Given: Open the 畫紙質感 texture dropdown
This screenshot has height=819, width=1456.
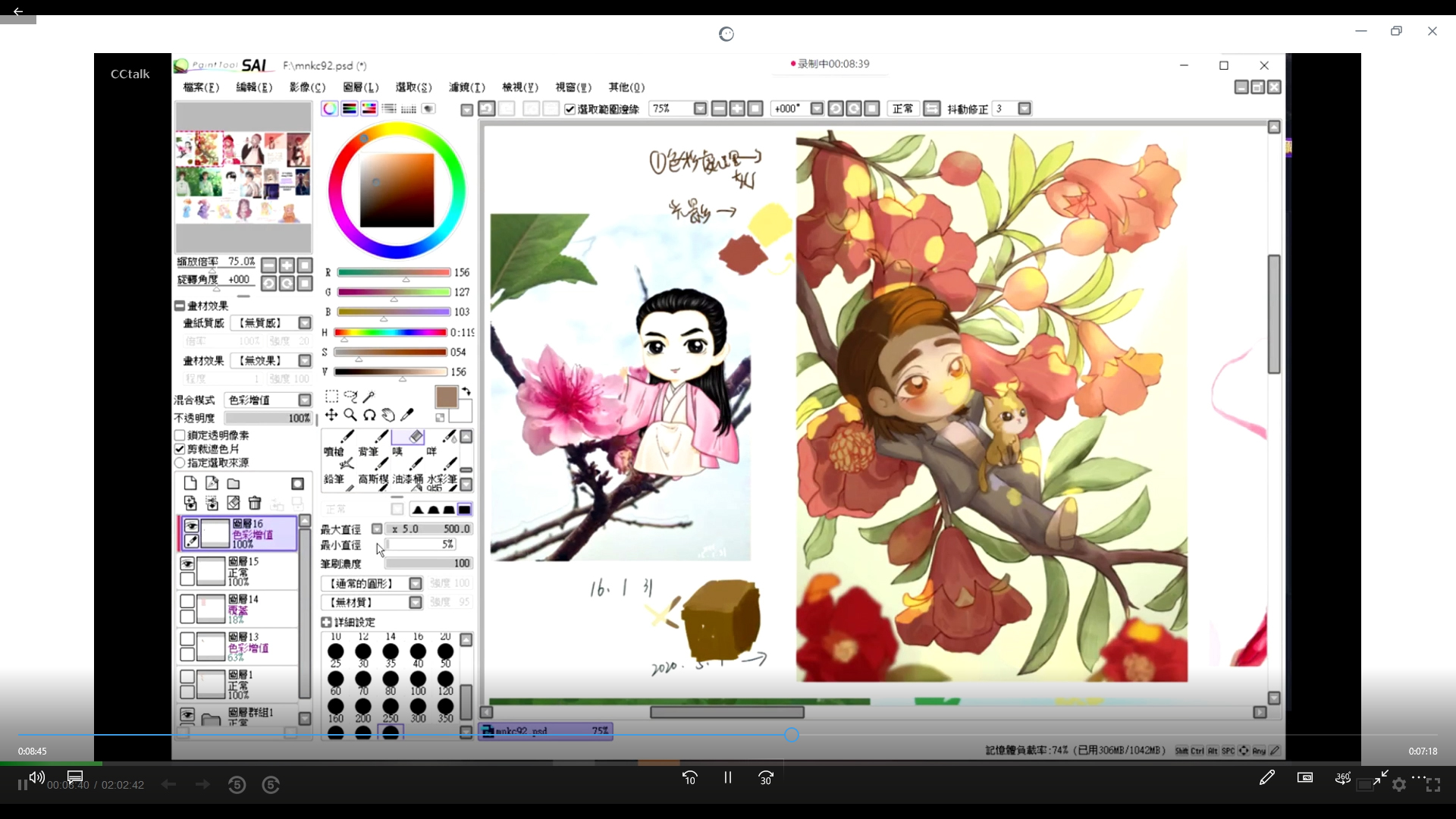Looking at the screenshot, I should pos(305,323).
